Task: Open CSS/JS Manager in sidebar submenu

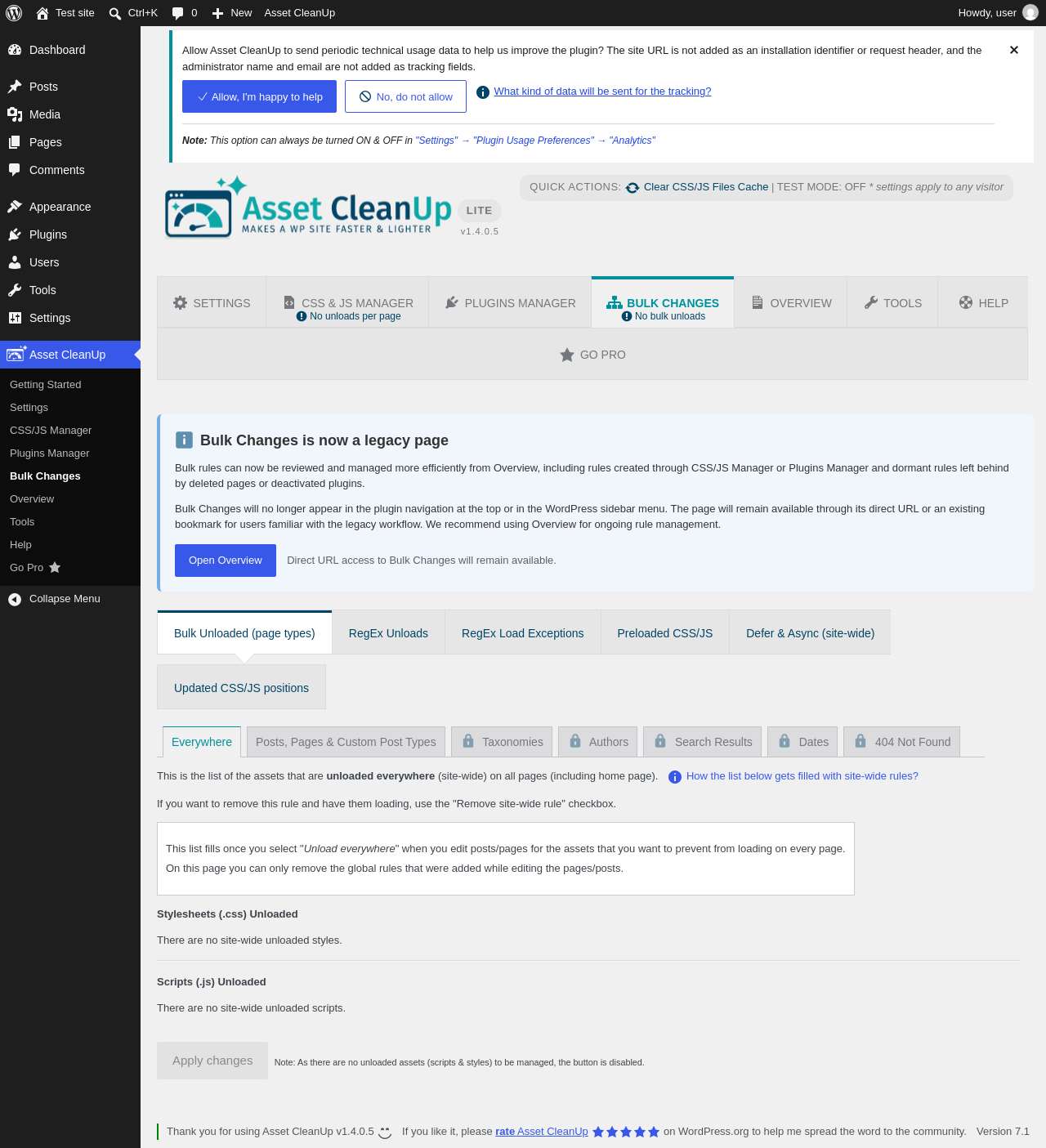Action: pyautogui.click(x=51, y=431)
